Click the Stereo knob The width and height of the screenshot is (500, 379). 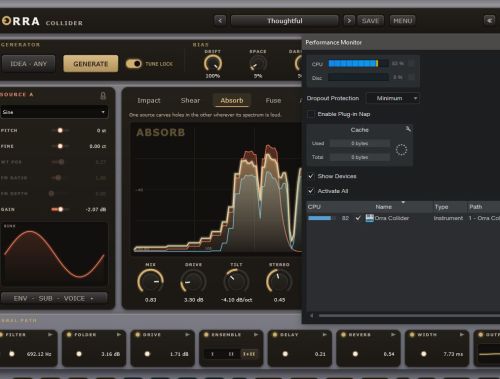pyautogui.click(x=279, y=282)
